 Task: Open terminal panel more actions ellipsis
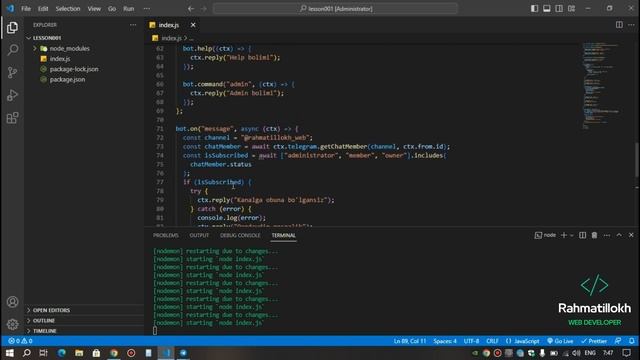[x=607, y=235]
